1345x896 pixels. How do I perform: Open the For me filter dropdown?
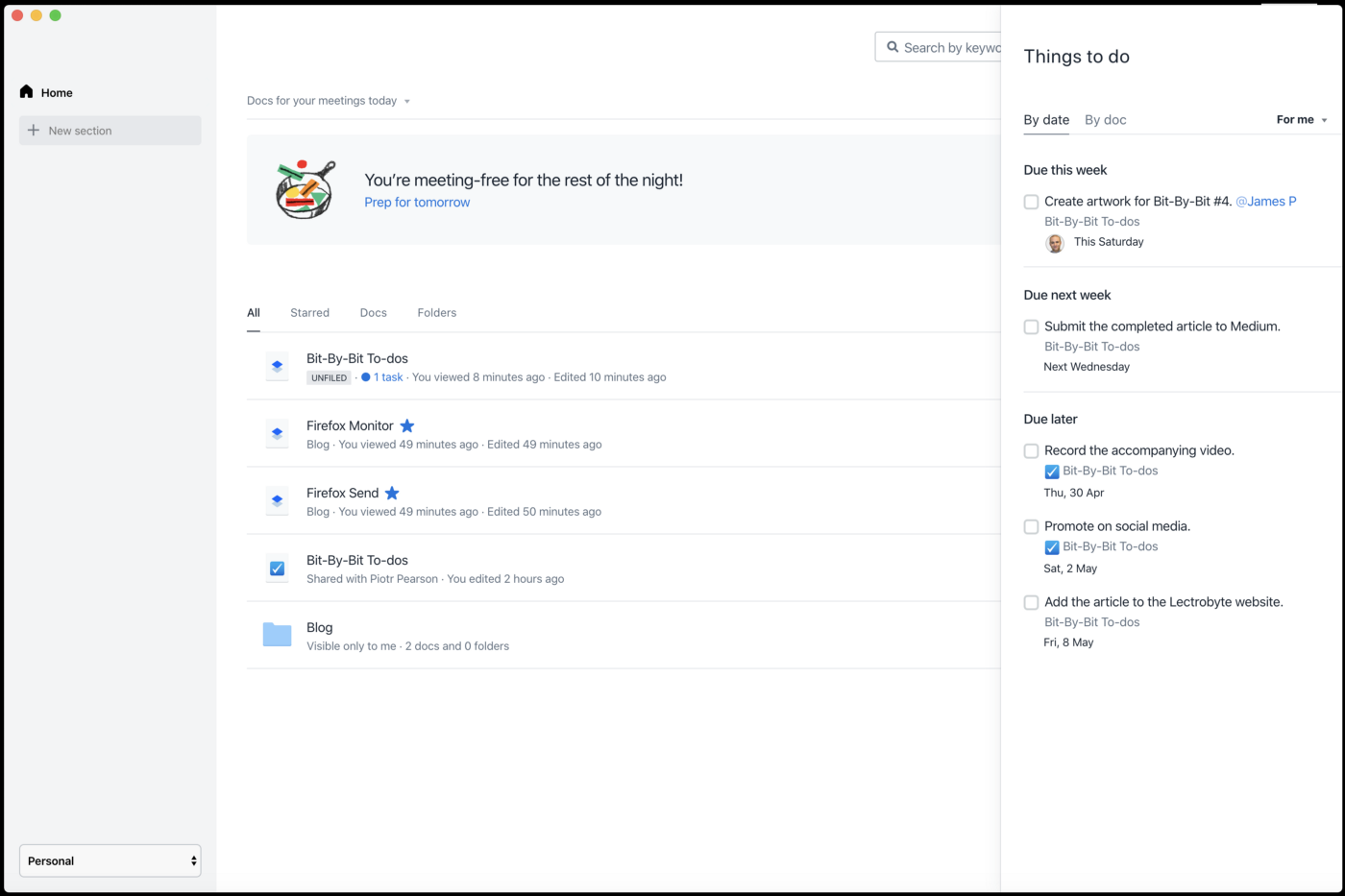(1300, 119)
